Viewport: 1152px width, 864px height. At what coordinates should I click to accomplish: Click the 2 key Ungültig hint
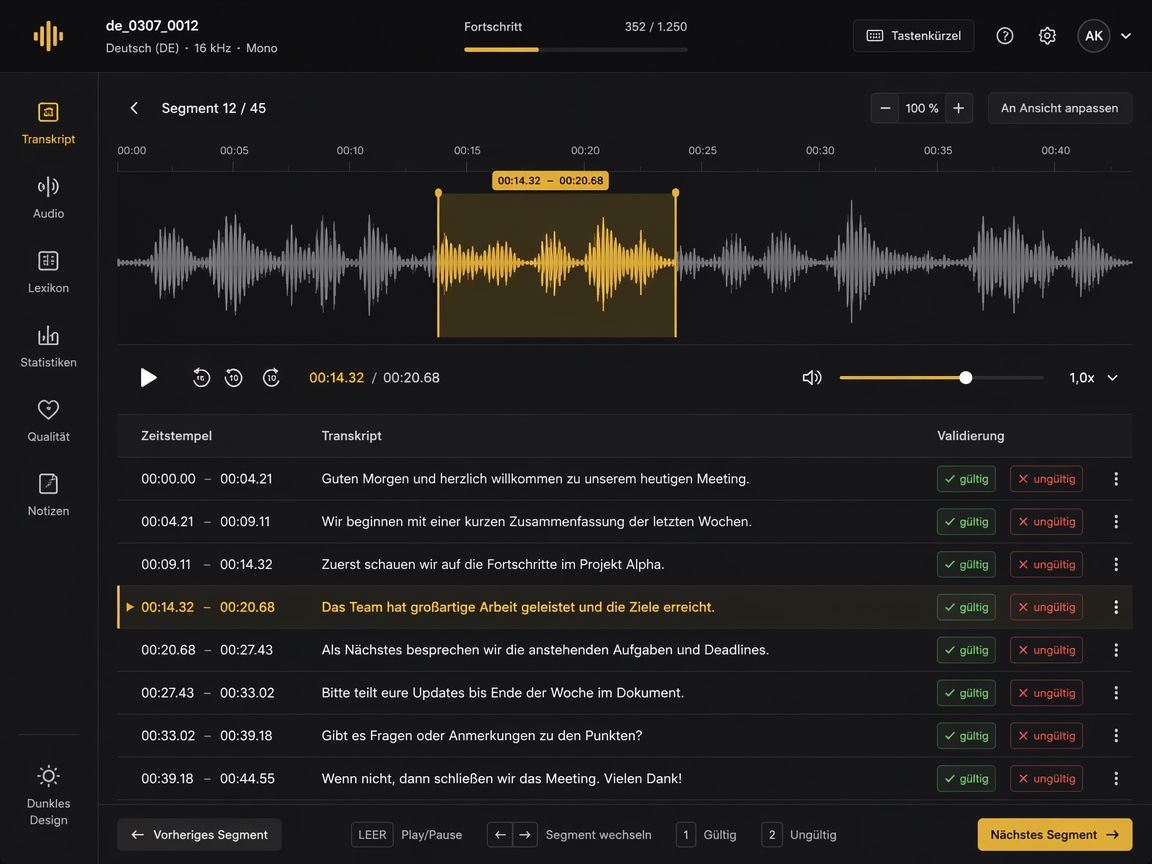[x=771, y=835]
